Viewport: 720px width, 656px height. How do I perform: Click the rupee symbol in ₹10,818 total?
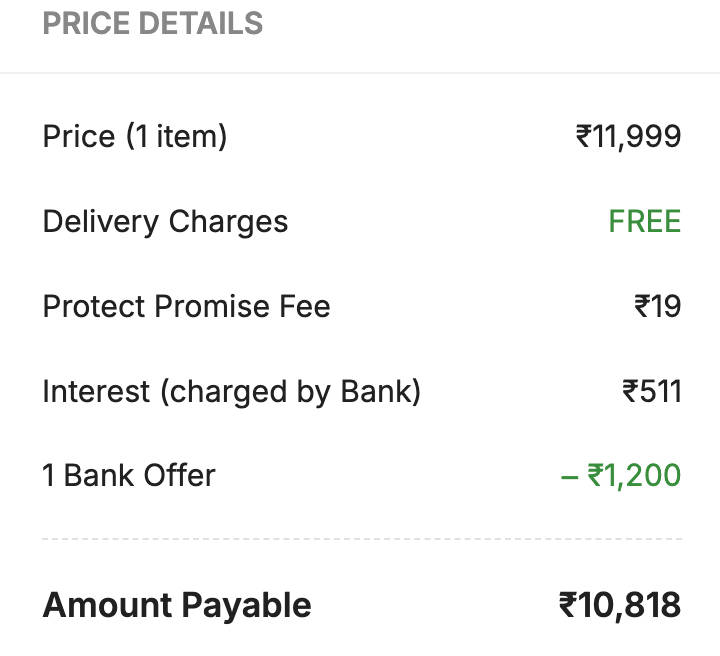click(x=568, y=605)
